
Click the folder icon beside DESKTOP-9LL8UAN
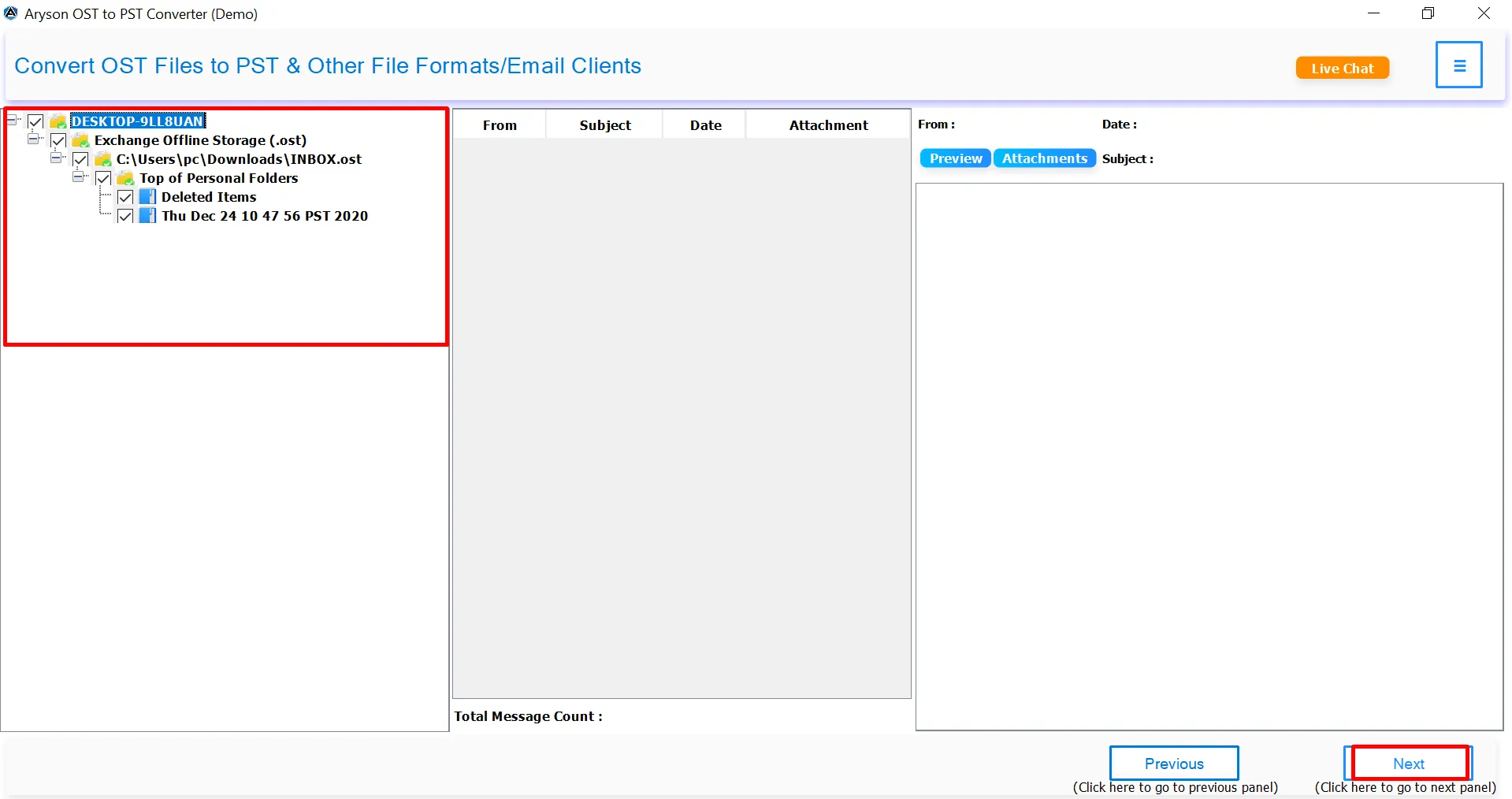(58, 121)
